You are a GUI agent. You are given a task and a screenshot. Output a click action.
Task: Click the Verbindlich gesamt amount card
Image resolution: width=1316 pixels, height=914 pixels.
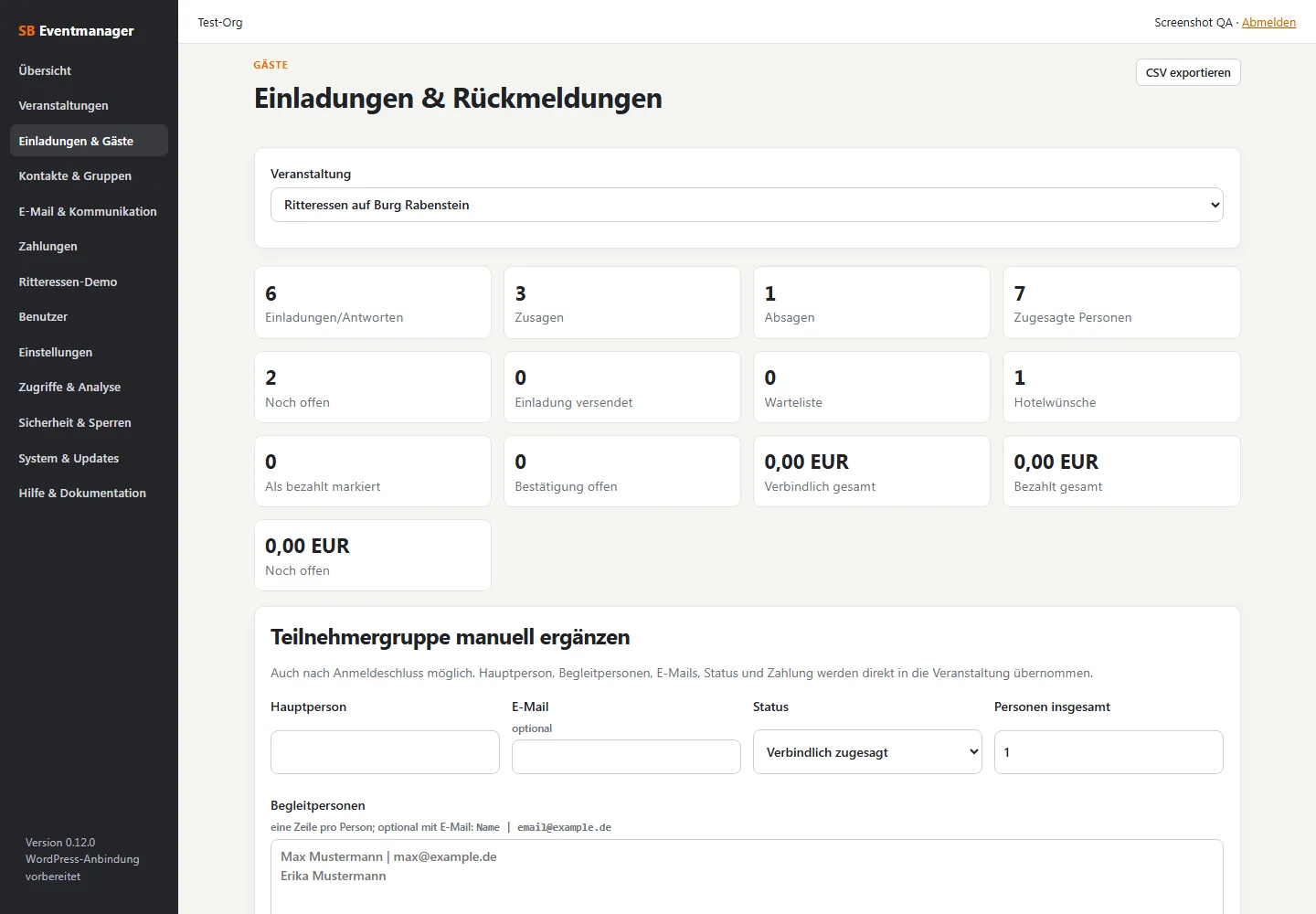tap(872, 472)
